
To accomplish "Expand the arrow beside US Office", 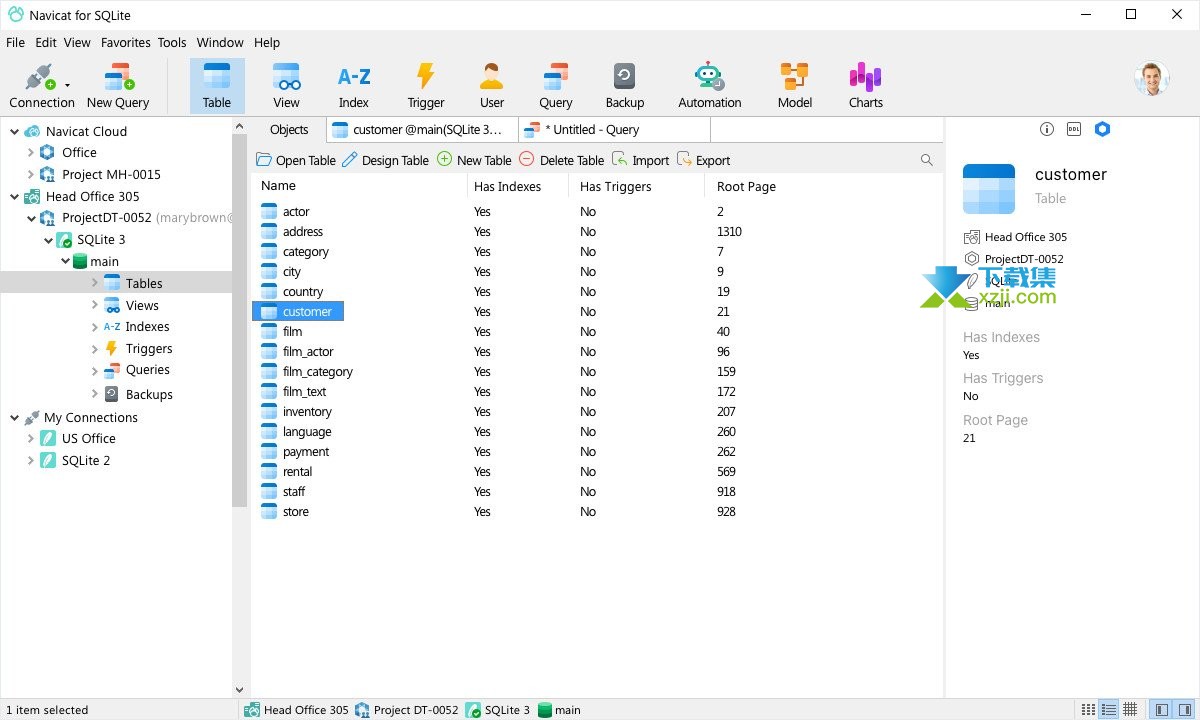I will [x=31, y=438].
